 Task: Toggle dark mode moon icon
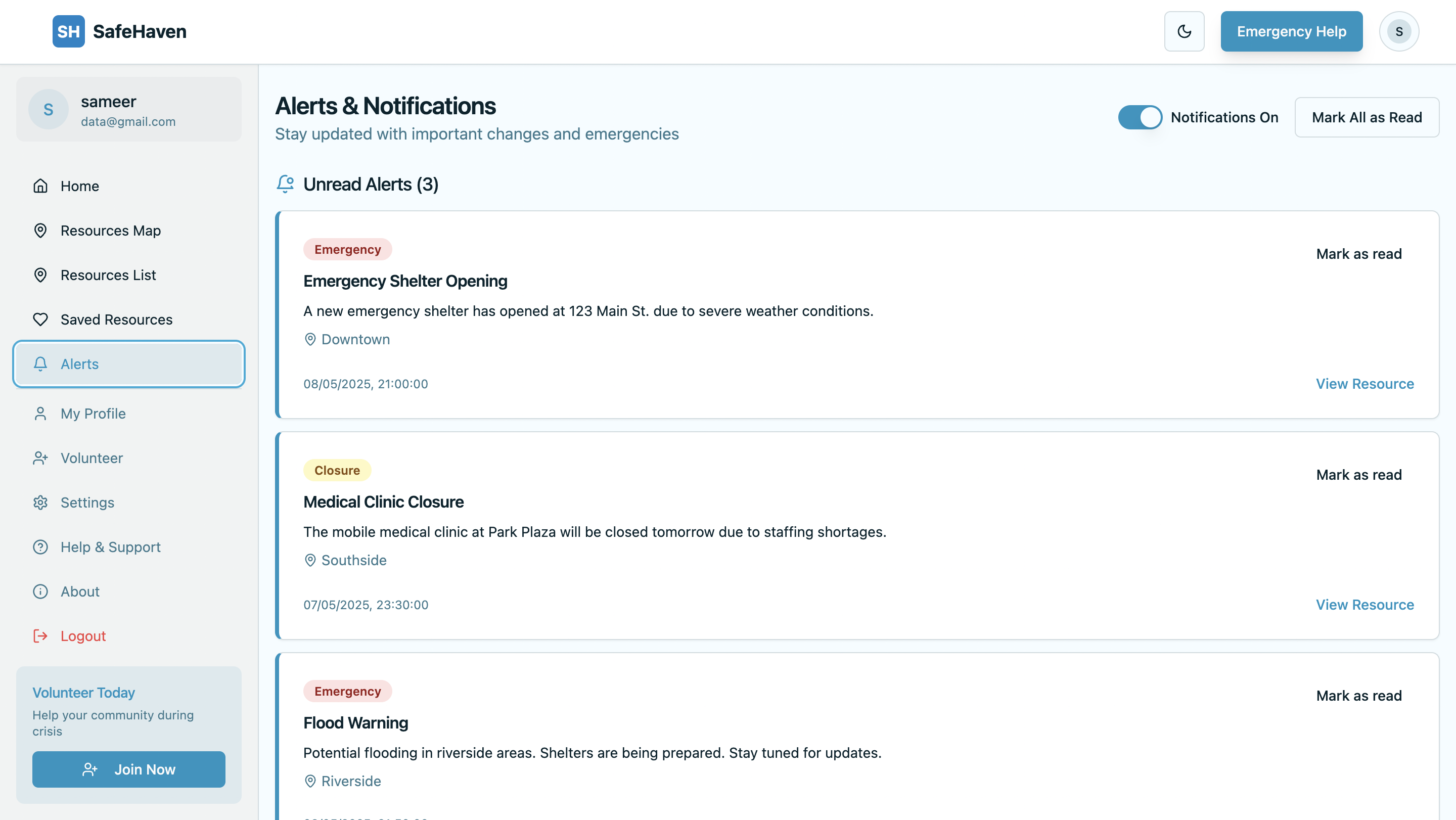coord(1184,32)
